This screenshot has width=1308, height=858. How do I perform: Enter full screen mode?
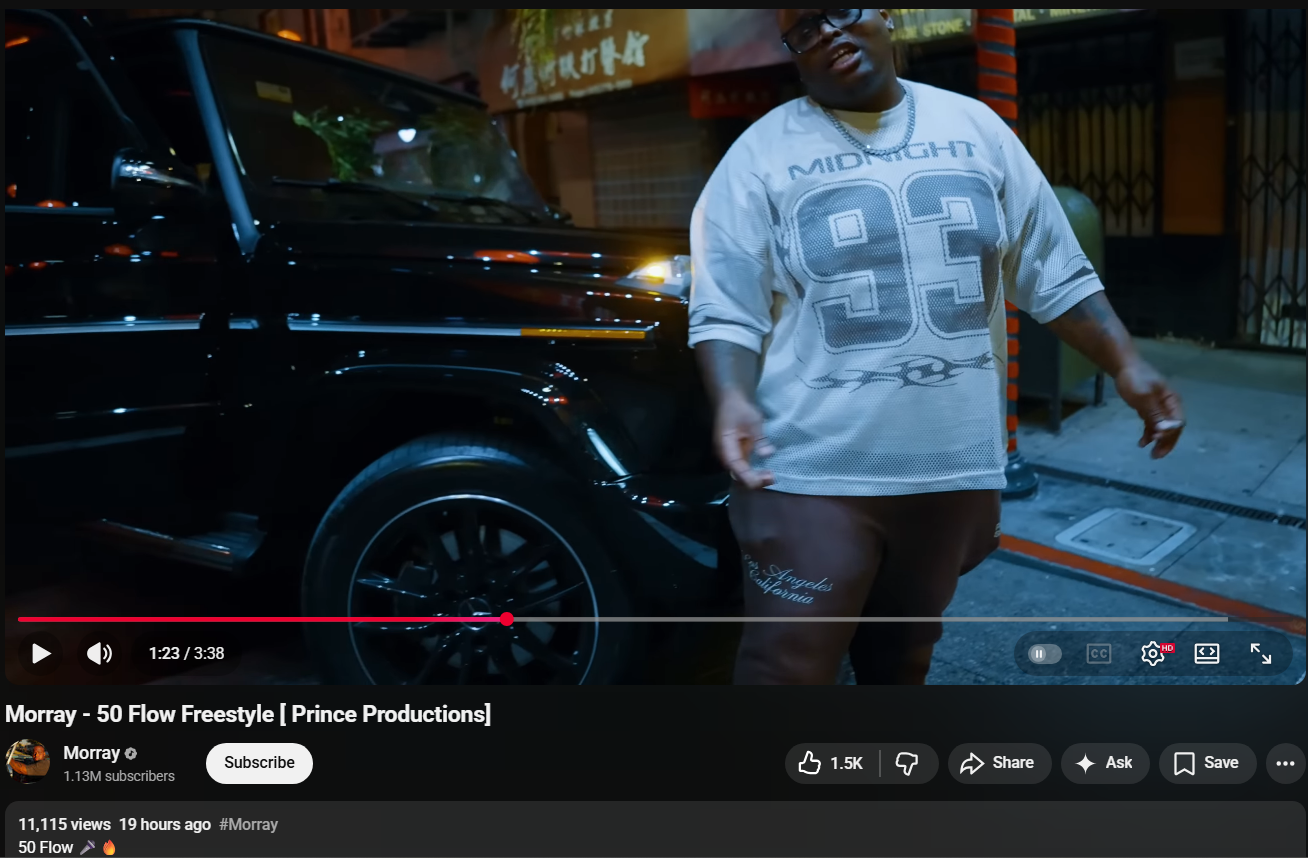1261,654
